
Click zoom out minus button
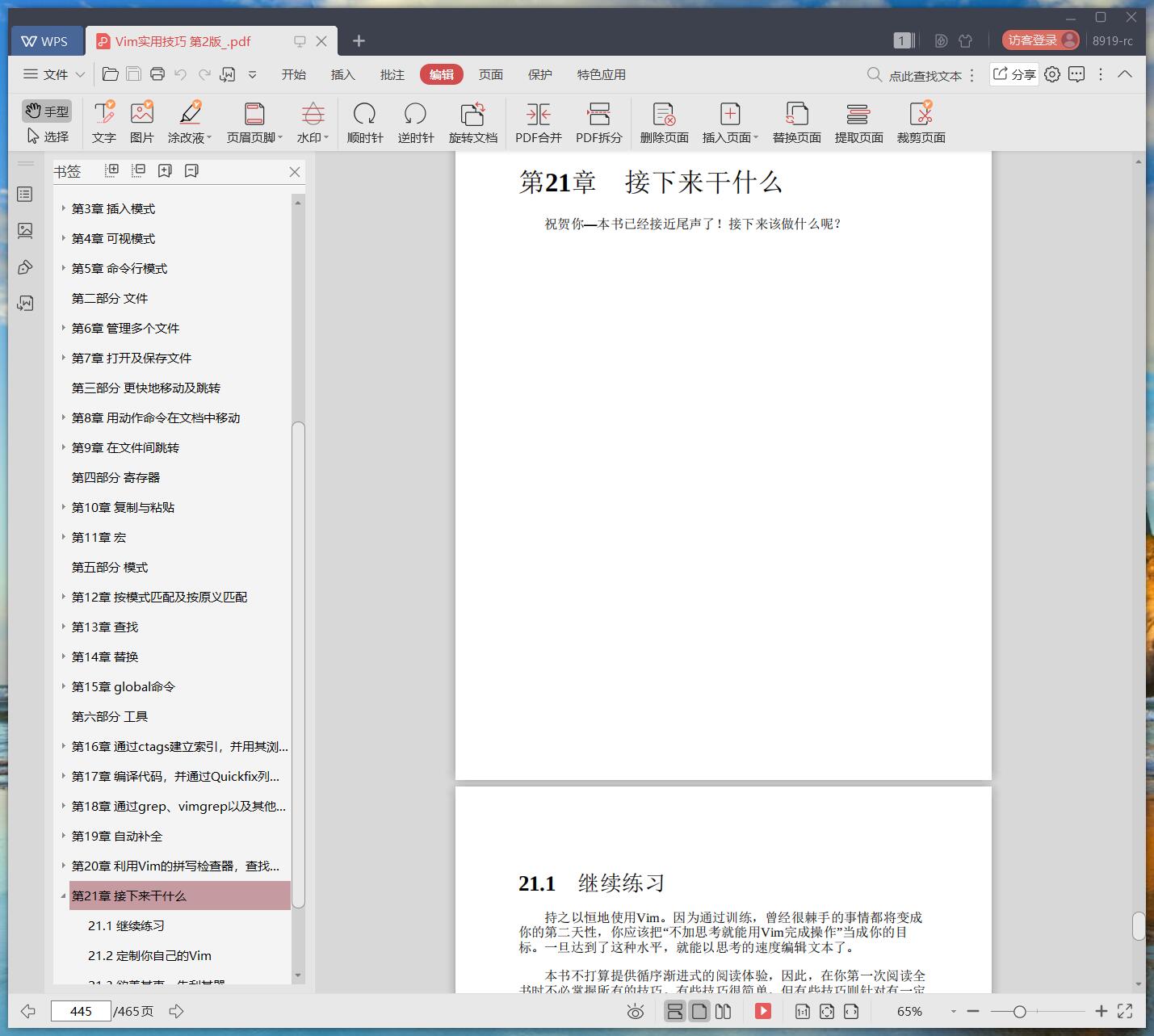[x=973, y=1011]
